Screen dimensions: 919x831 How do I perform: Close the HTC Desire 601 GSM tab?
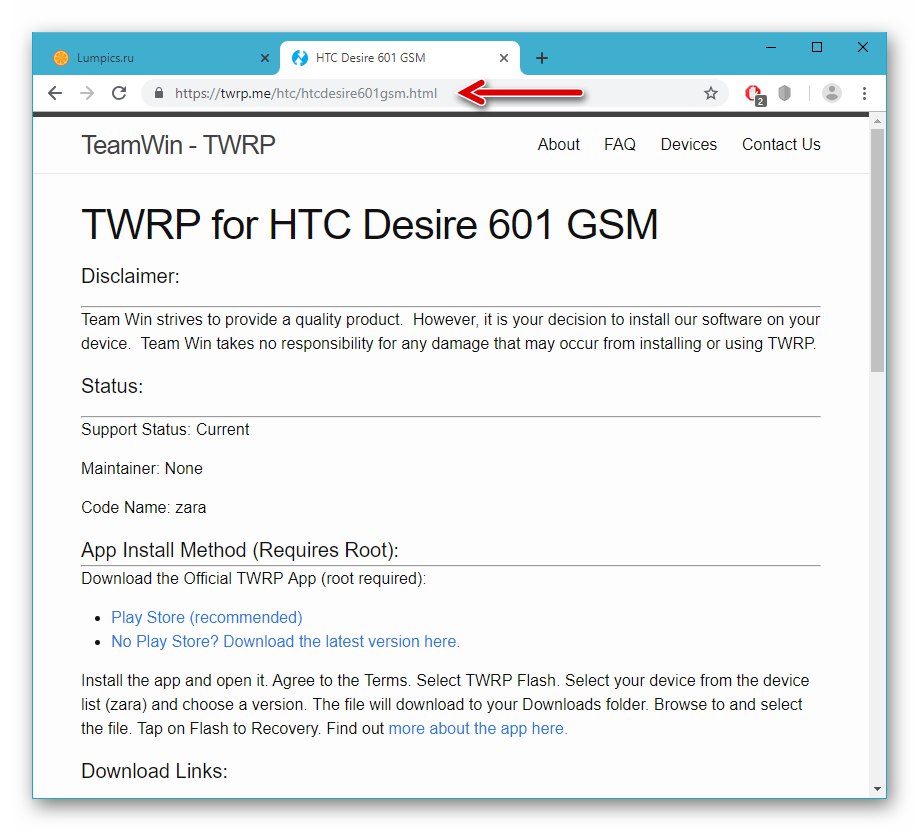[x=504, y=58]
